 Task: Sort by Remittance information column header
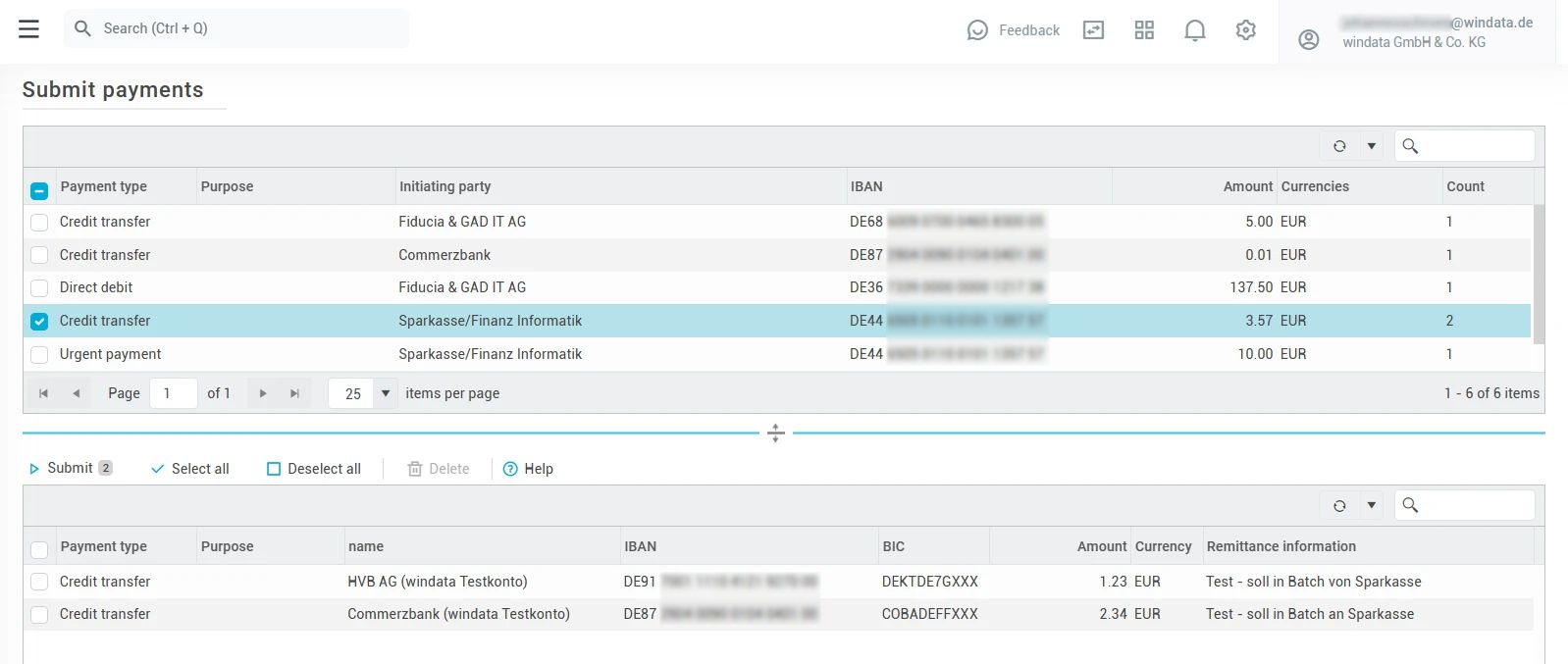pyautogui.click(x=1281, y=546)
